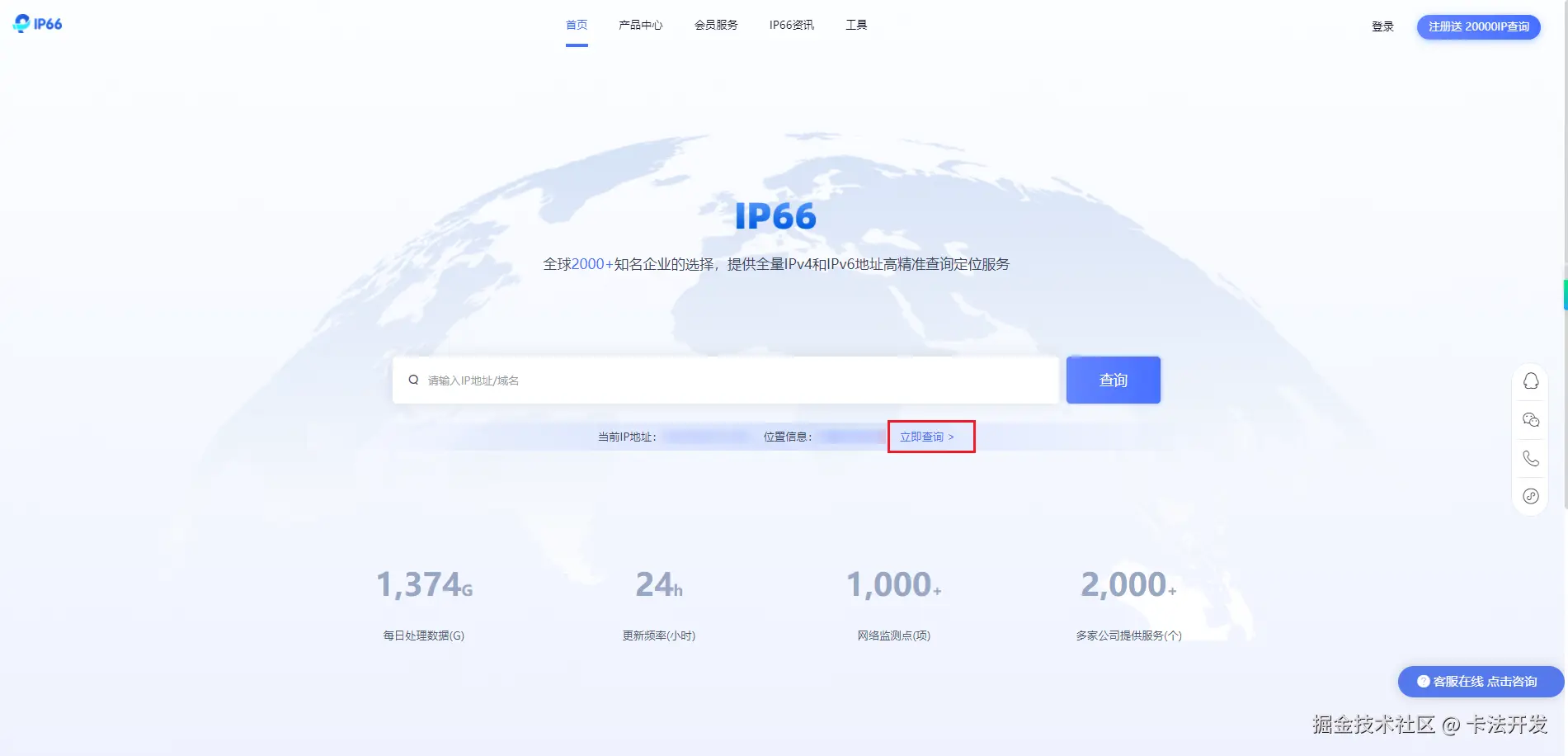Click the 24h update frequency statistic
Viewport: 1568px width, 756px height.
(x=659, y=584)
